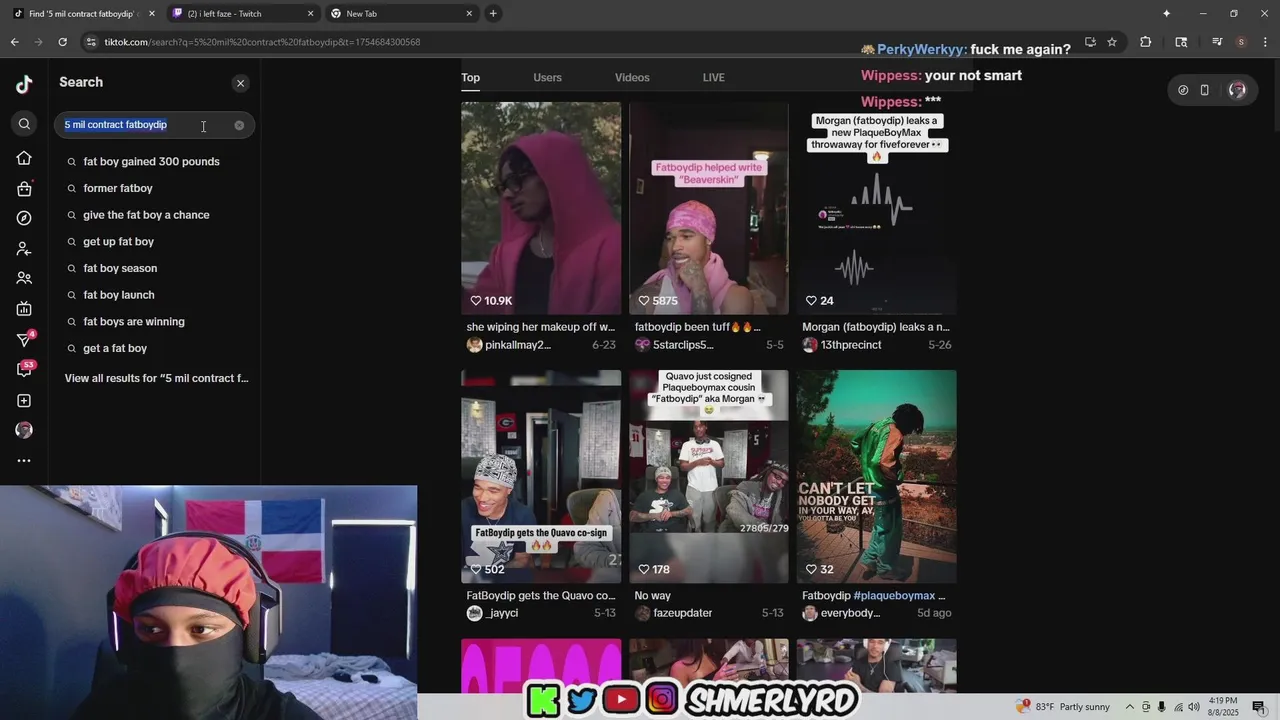Switch to the Videos results tab
1280x720 pixels.
(x=632, y=77)
